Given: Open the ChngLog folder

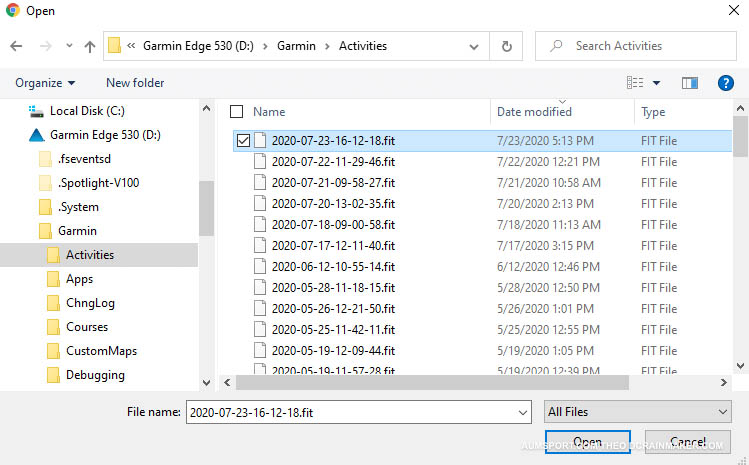Looking at the screenshot, I should 90,303.
